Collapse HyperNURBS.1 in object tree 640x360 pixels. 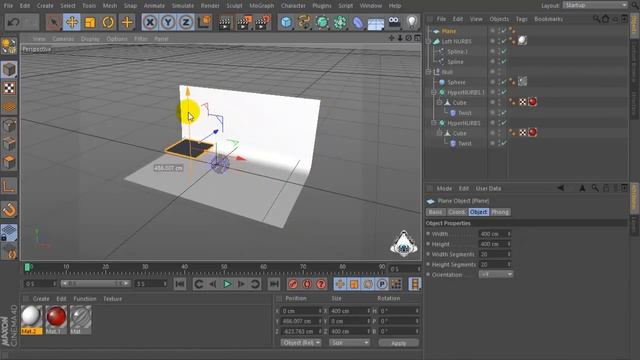(434, 92)
